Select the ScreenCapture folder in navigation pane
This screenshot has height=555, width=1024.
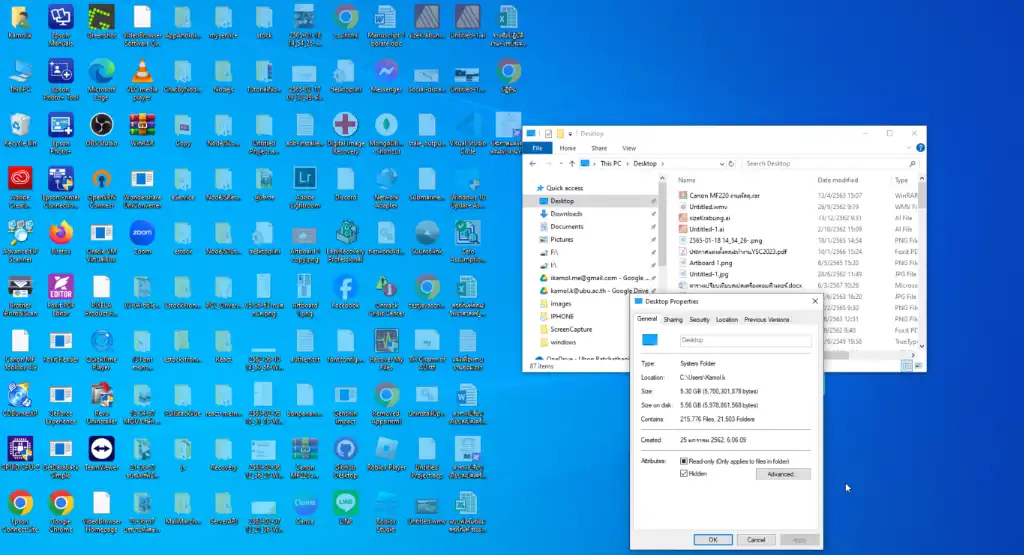tap(571, 329)
